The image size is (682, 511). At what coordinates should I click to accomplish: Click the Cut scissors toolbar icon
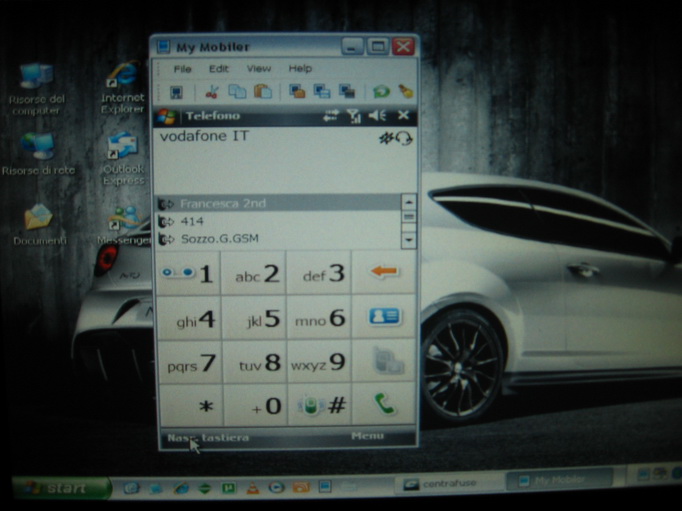pos(212,92)
